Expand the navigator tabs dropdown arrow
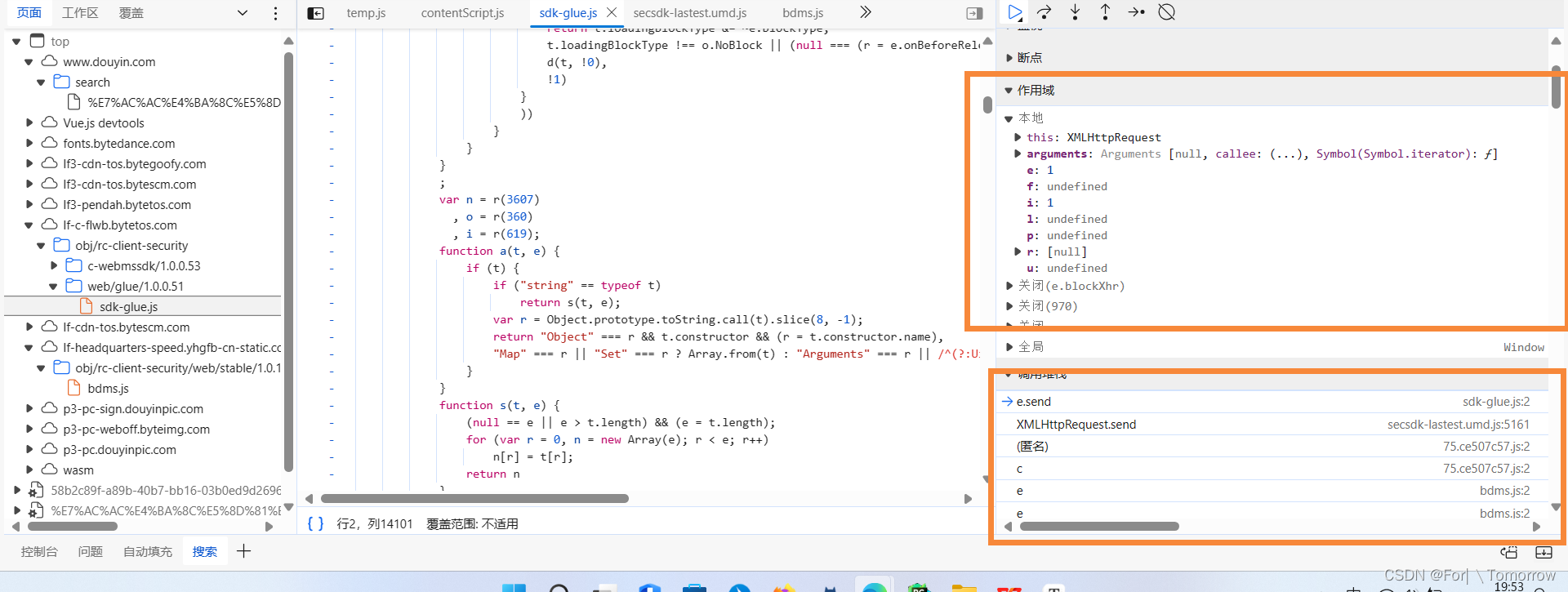The width and height of the screenshot is (1568, 592). tap(243, 13)
